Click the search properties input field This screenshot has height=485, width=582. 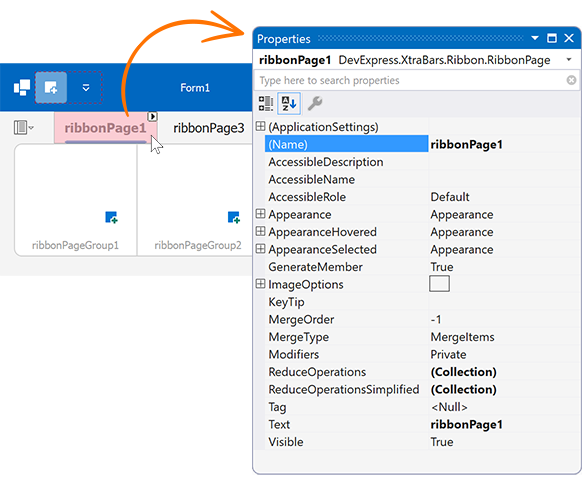(x=410, y=80)
